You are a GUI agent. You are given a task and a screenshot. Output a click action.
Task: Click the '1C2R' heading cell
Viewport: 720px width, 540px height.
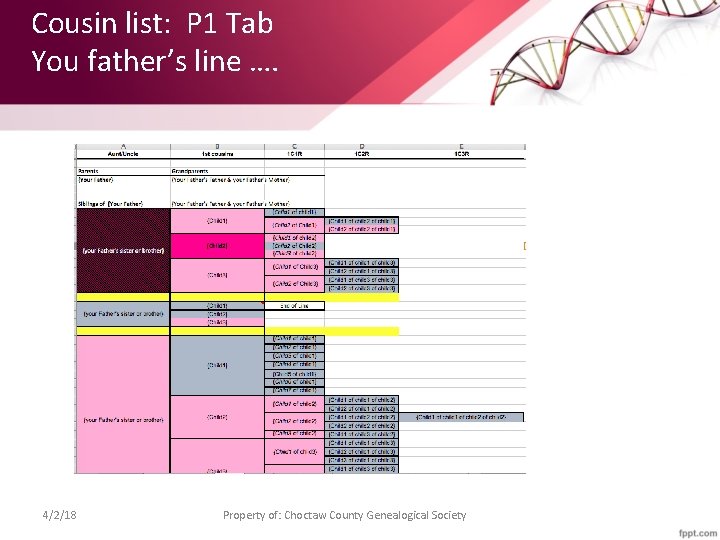click(x=362, y=154)
